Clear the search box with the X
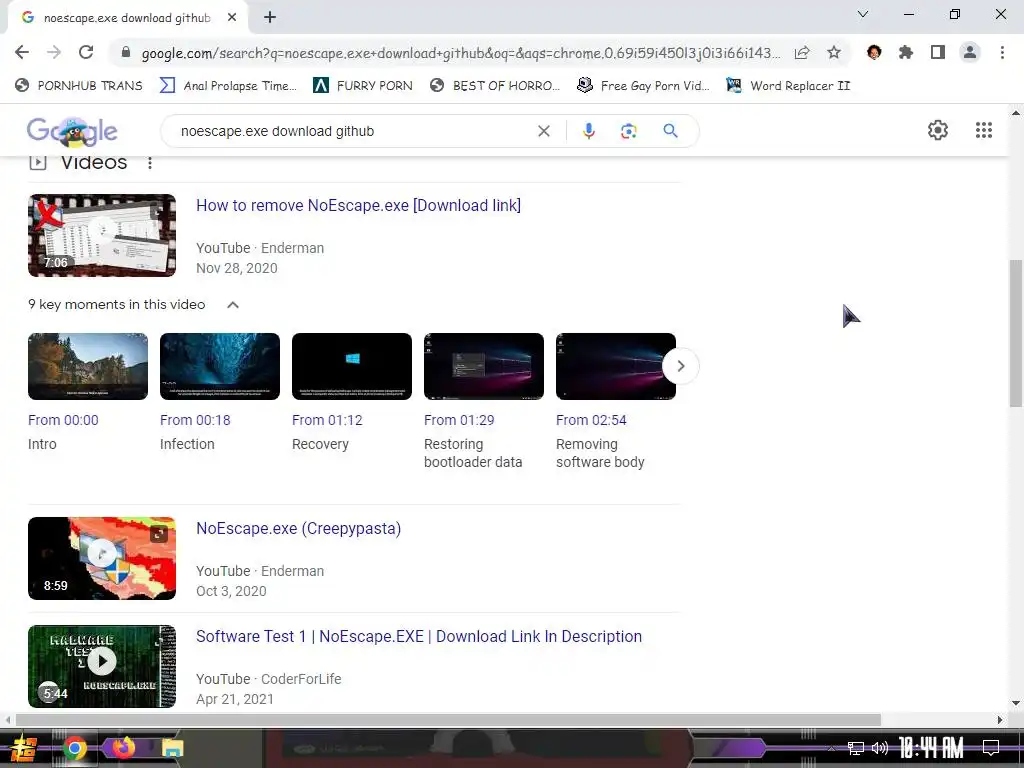 (543, 131)
